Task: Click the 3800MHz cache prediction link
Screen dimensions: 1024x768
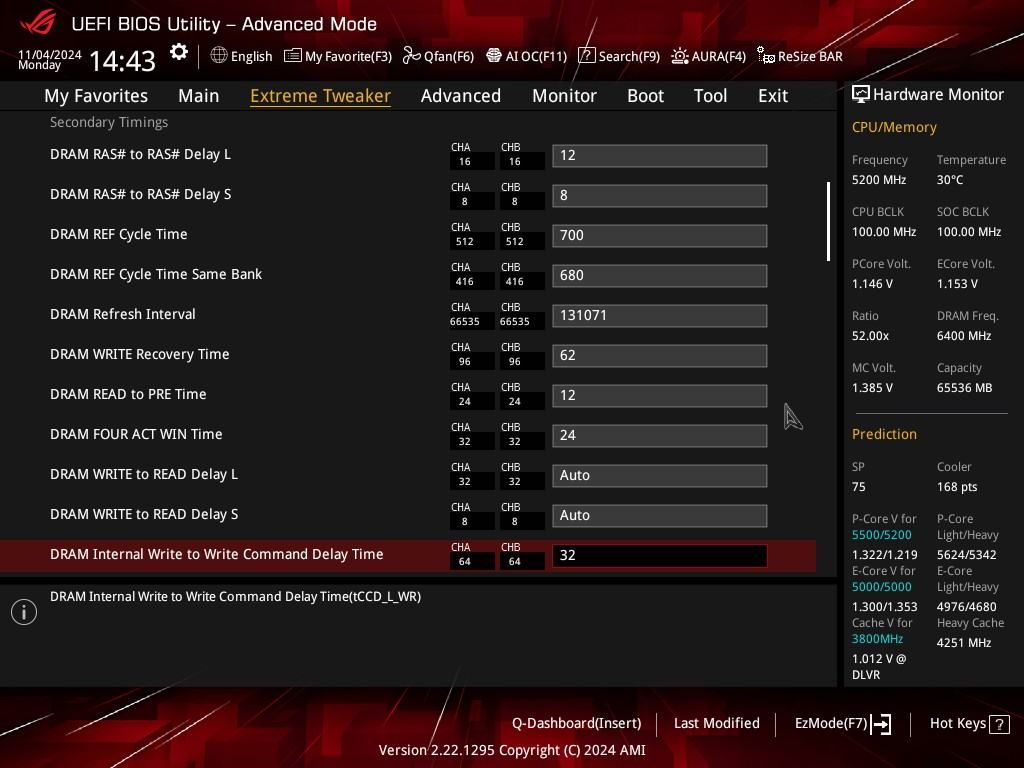Action: (877, 639)
